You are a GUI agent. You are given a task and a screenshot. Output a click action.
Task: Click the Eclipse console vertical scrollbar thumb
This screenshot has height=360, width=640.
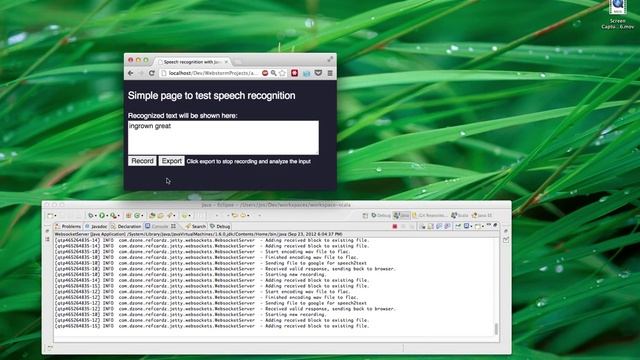[x=496, y=329]
